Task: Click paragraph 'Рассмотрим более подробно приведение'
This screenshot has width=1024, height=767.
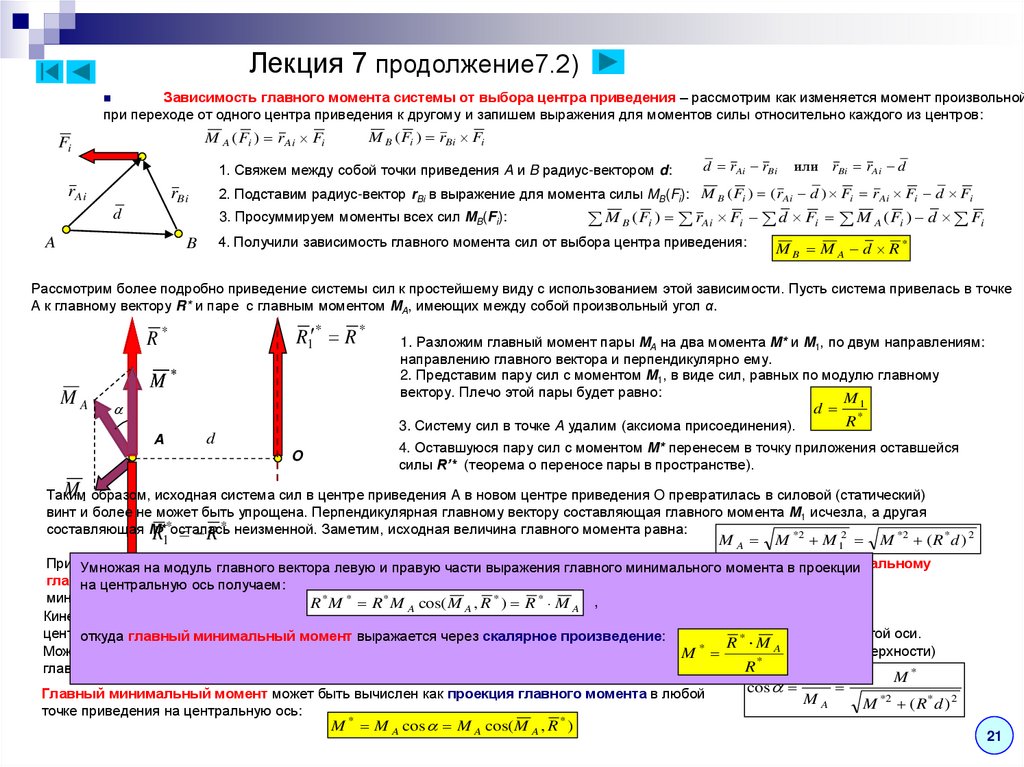Action: (521, 297)
